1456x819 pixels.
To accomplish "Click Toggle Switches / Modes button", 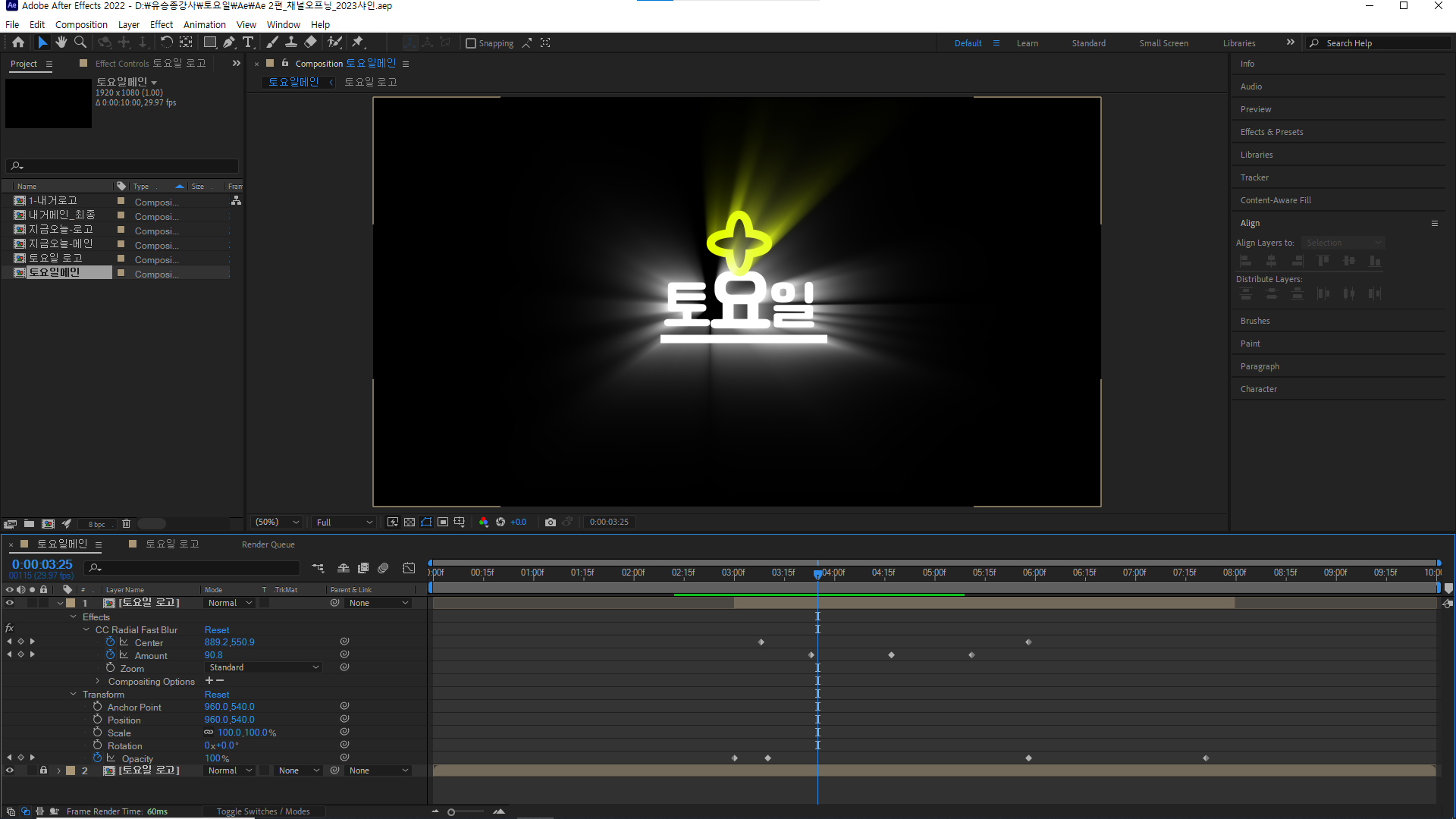I will pyautogui.click(x=263, y=811).
